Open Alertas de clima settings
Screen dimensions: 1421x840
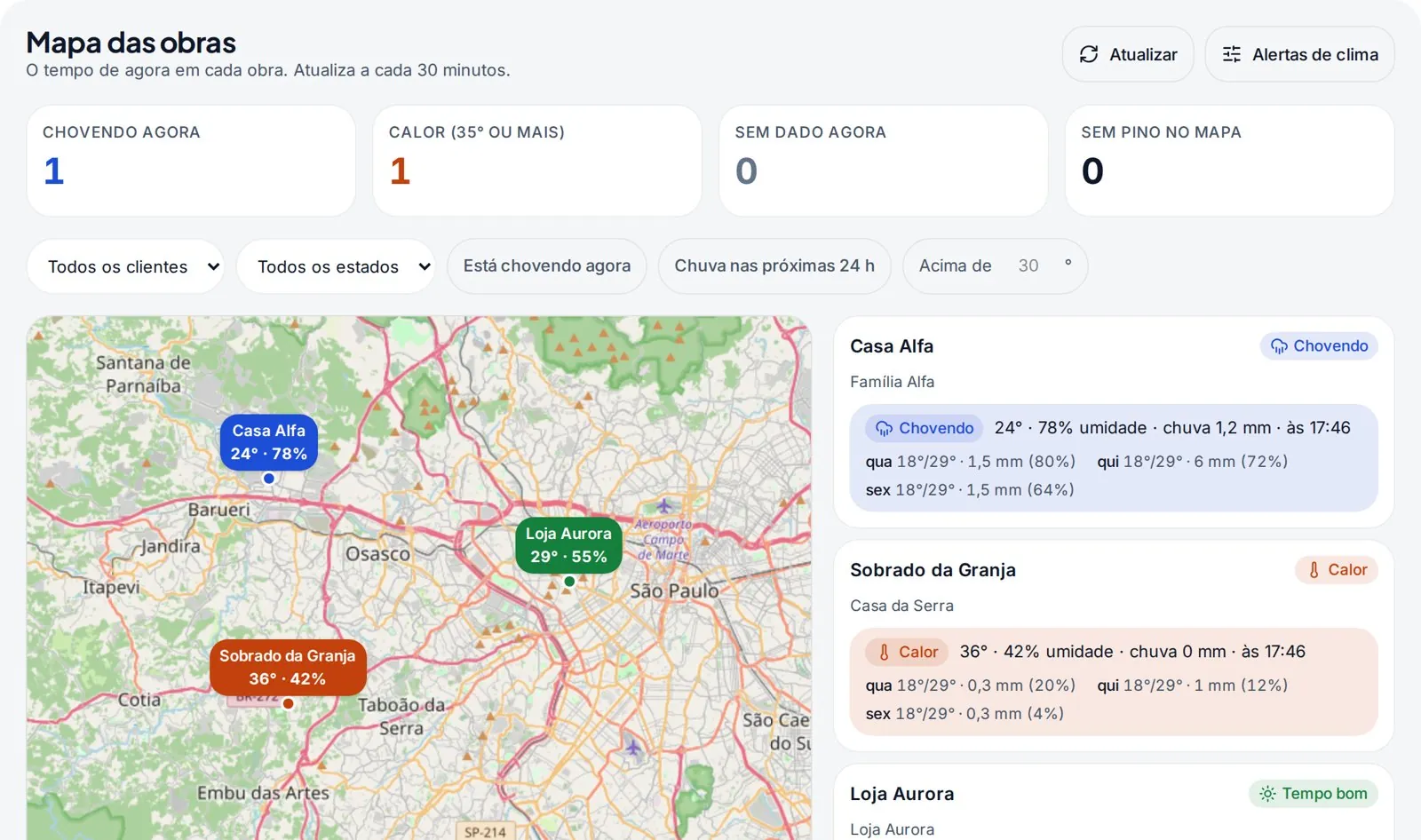coord(1299,54)
